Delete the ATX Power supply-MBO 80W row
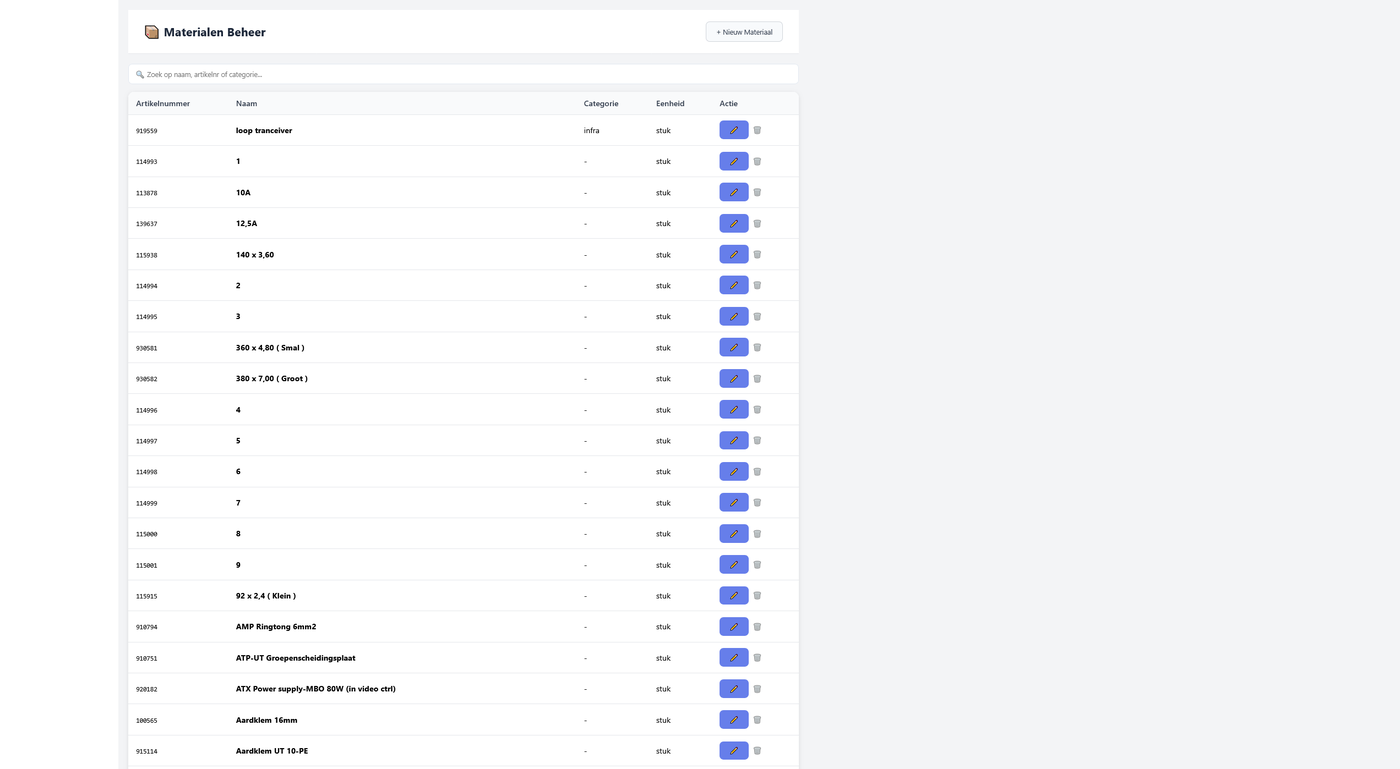Viewport: 1400px width, 769px height. [x=757, y=688]
